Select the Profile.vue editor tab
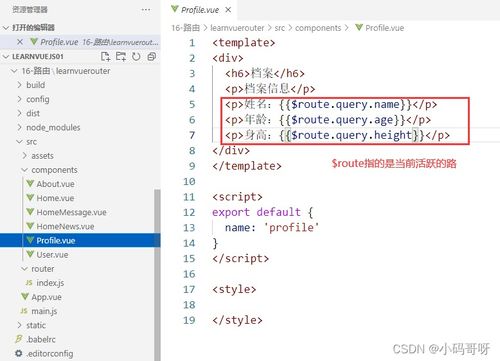 (x=200, y=10)
